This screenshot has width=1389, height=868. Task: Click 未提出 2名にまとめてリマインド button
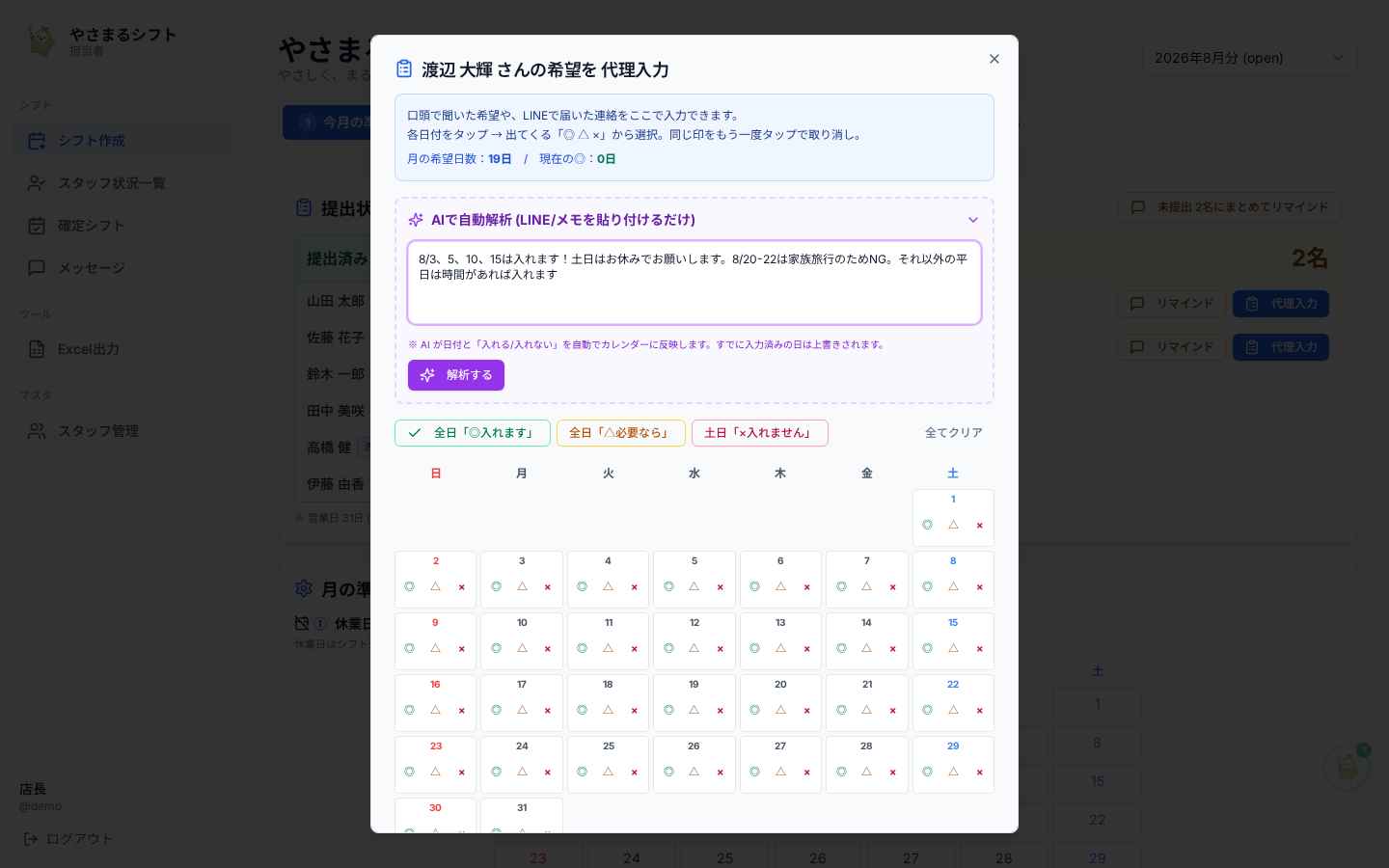pos(1229,207)
